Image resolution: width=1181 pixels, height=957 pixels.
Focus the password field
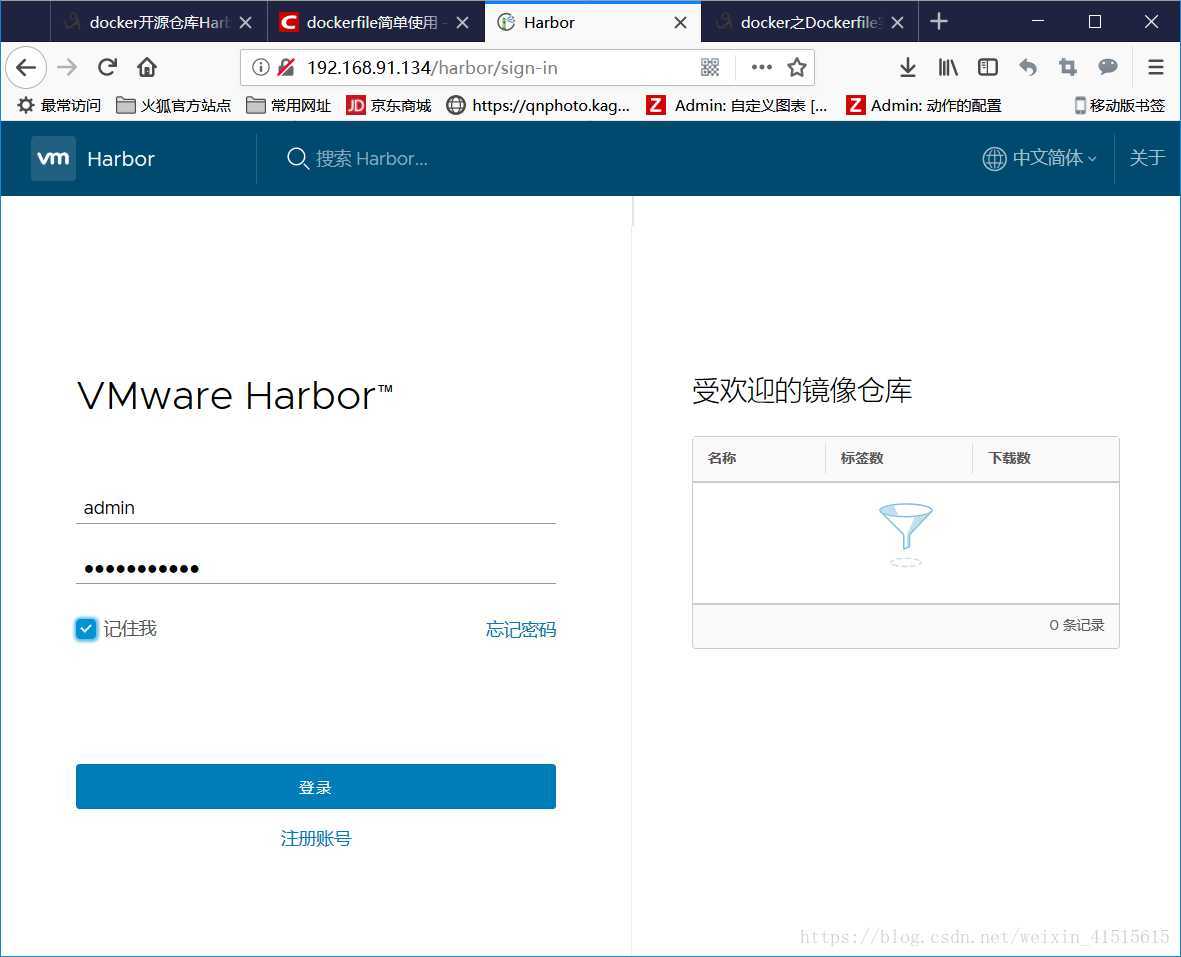[x=316, y=568]
